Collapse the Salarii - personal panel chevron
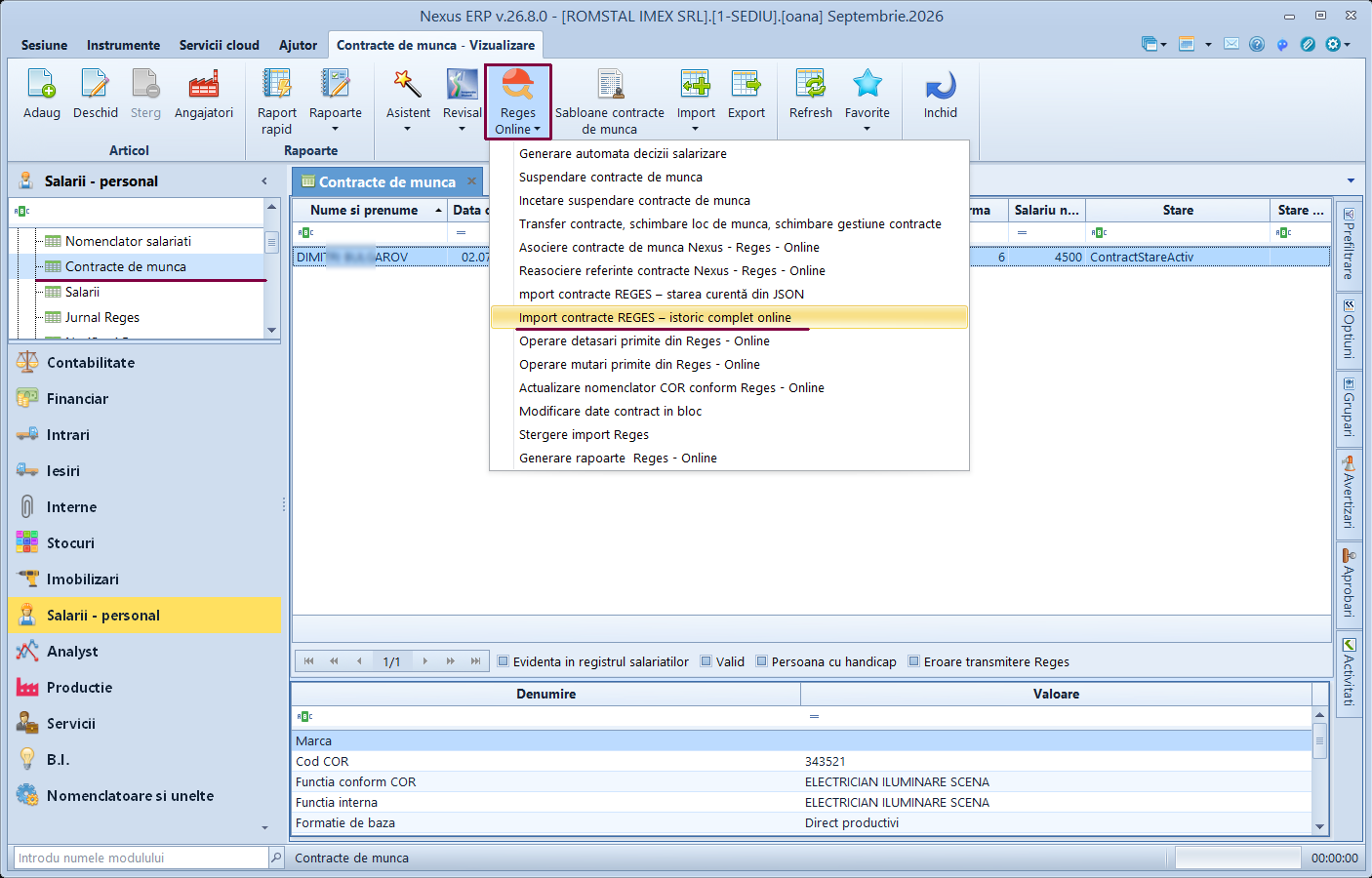The image size is (1372, 878). click(x=264, y=181)
